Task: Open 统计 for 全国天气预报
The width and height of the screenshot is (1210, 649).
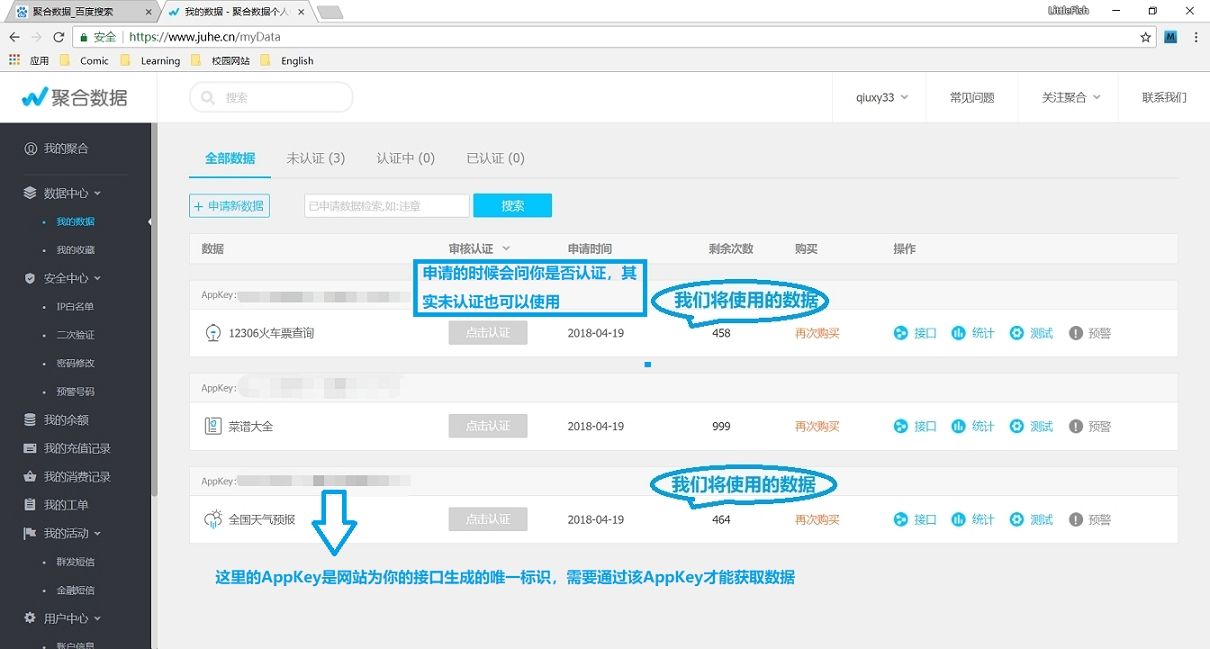Action: 973,519
